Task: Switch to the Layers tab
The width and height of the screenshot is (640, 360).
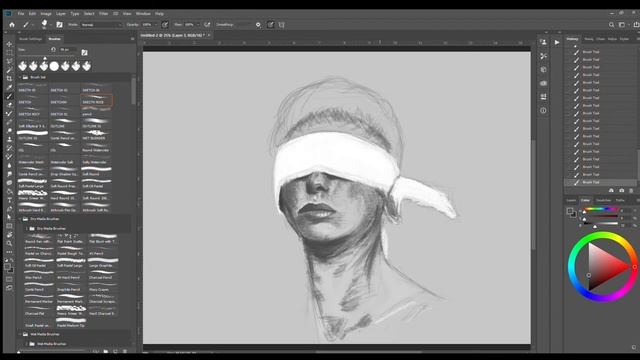Action: click(x=571, y=200)
